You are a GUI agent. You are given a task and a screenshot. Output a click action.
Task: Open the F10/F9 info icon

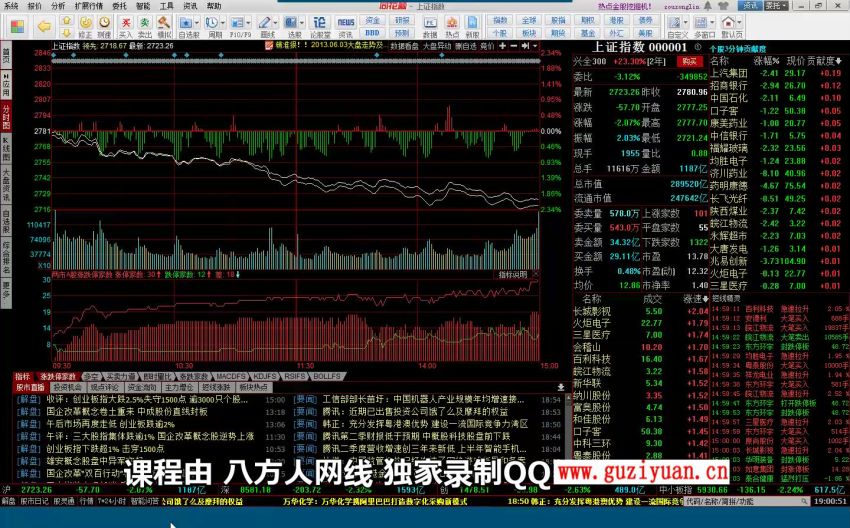[x=237, y=25]
